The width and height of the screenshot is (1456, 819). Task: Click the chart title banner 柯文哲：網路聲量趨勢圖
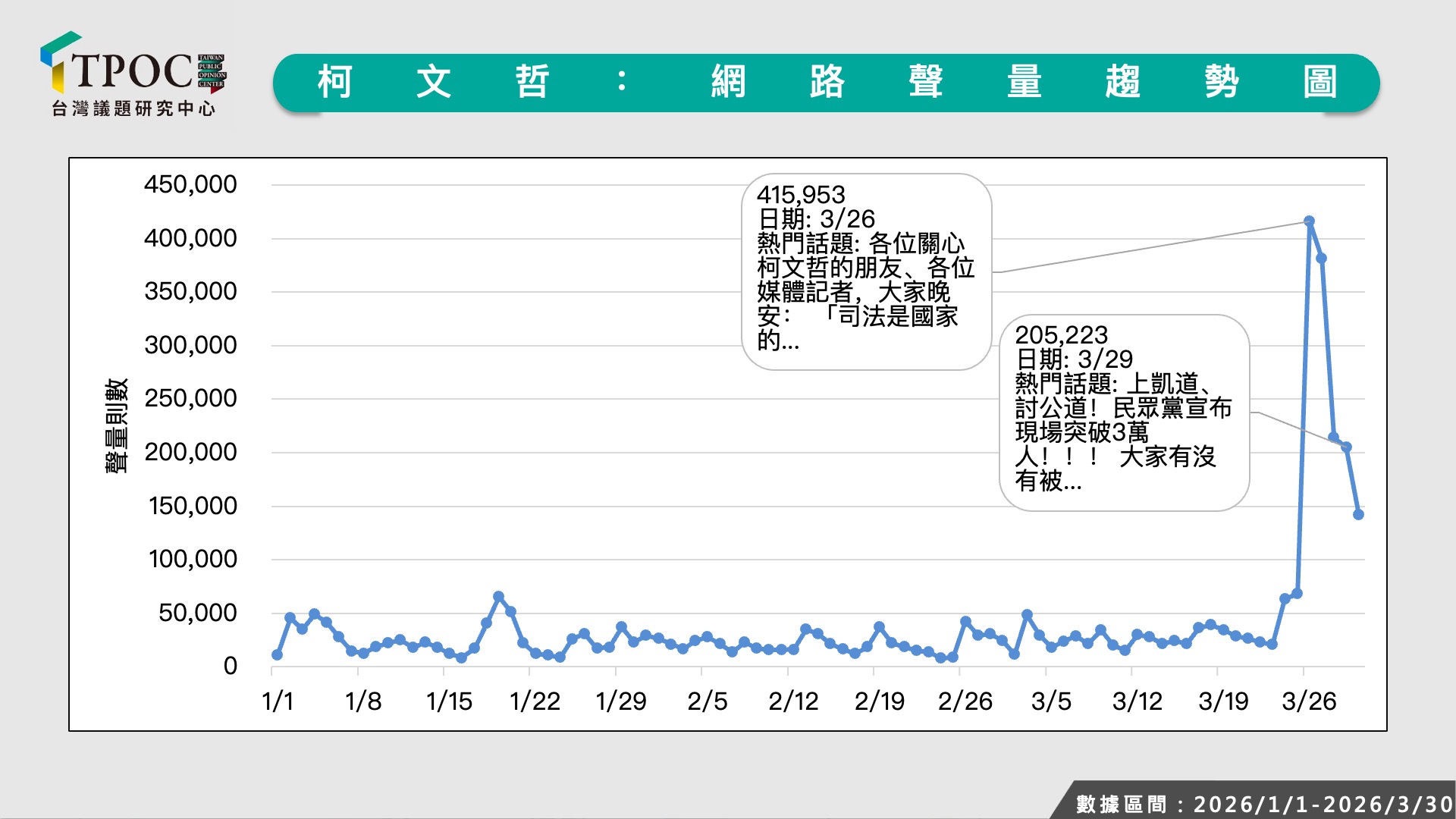tap(826, 83)
